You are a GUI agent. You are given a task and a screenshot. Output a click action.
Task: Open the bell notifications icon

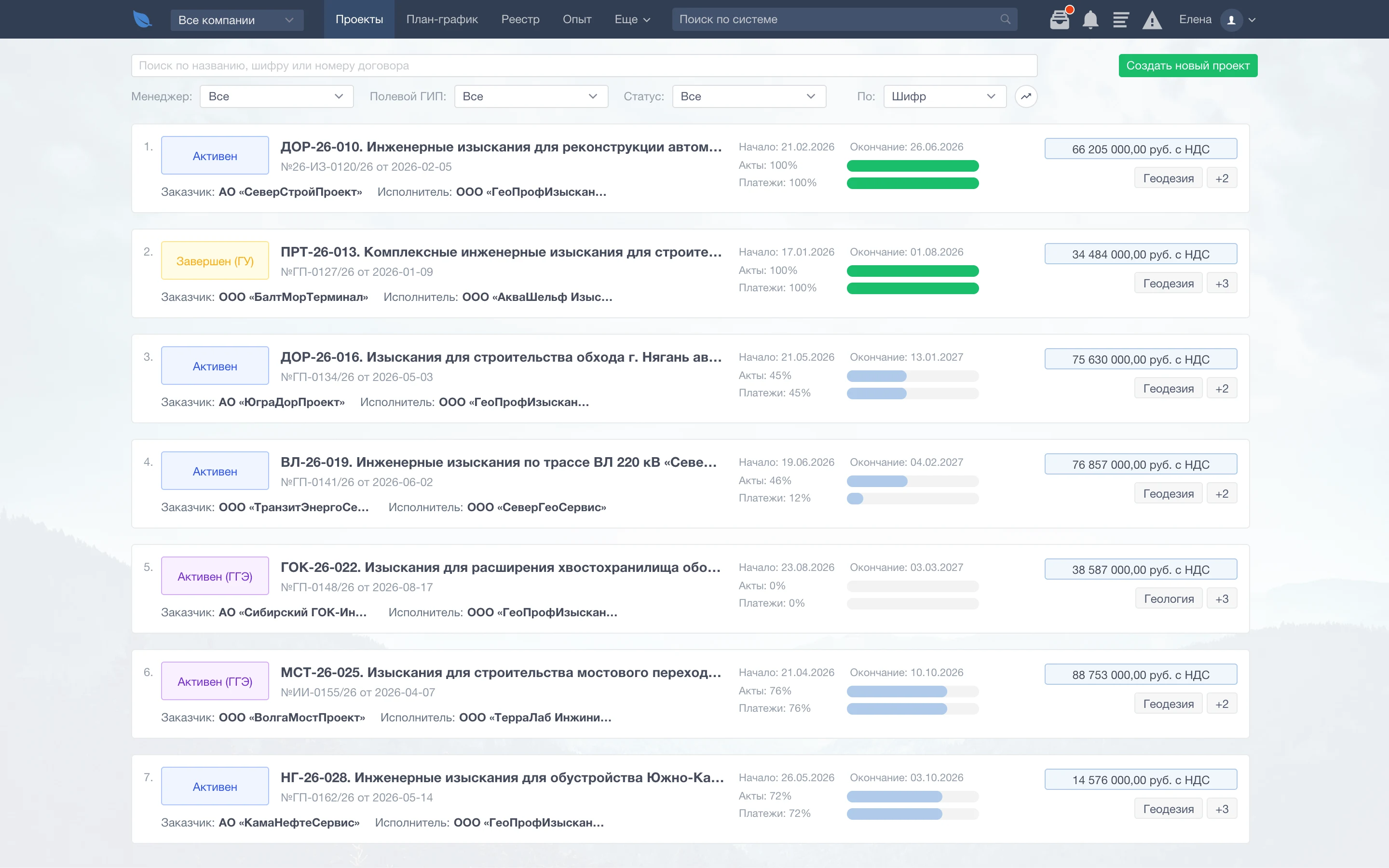(x=1090, y=19)
